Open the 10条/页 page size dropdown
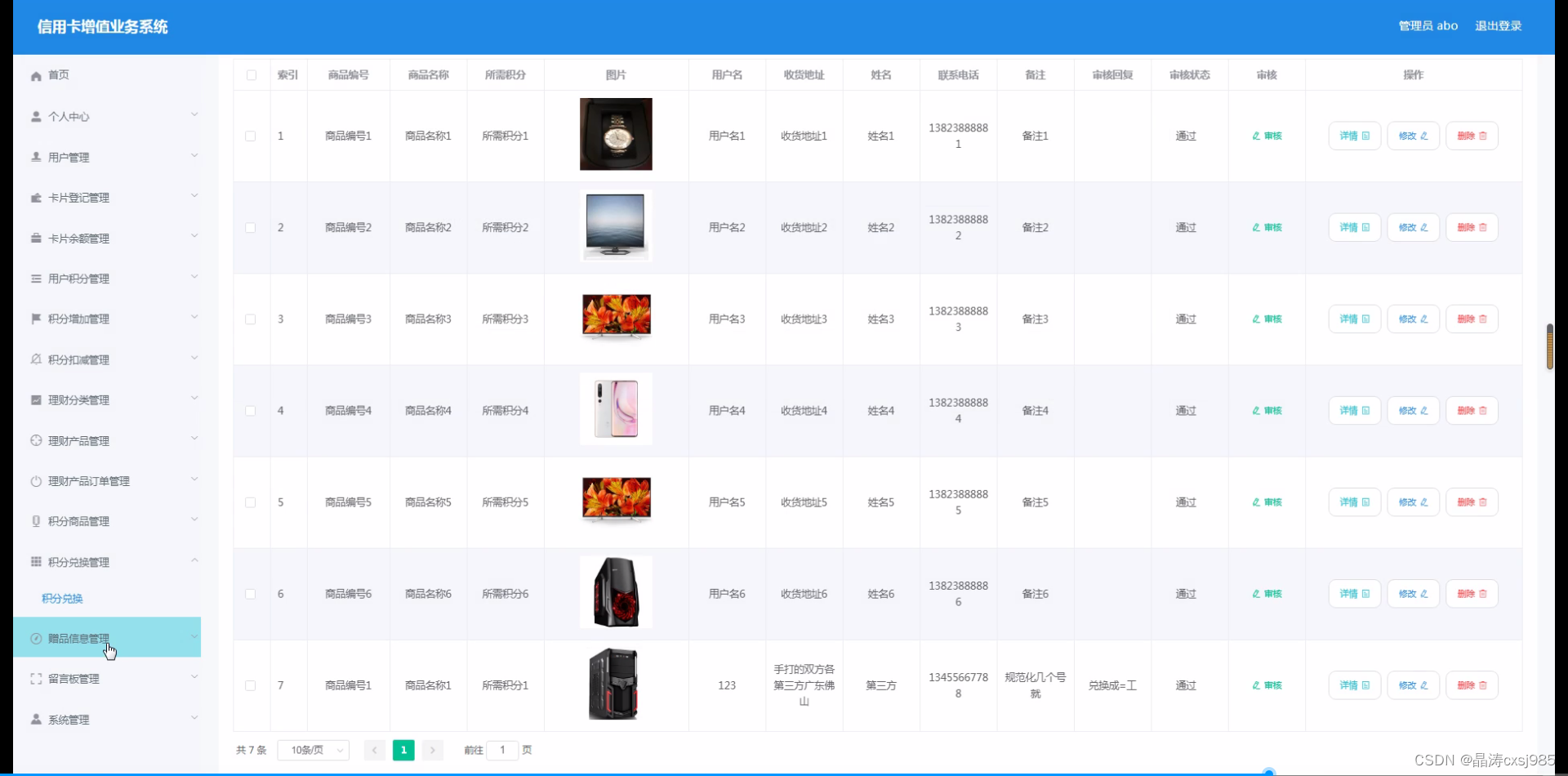Screen dimensions: 1568x776 (313, 750)
